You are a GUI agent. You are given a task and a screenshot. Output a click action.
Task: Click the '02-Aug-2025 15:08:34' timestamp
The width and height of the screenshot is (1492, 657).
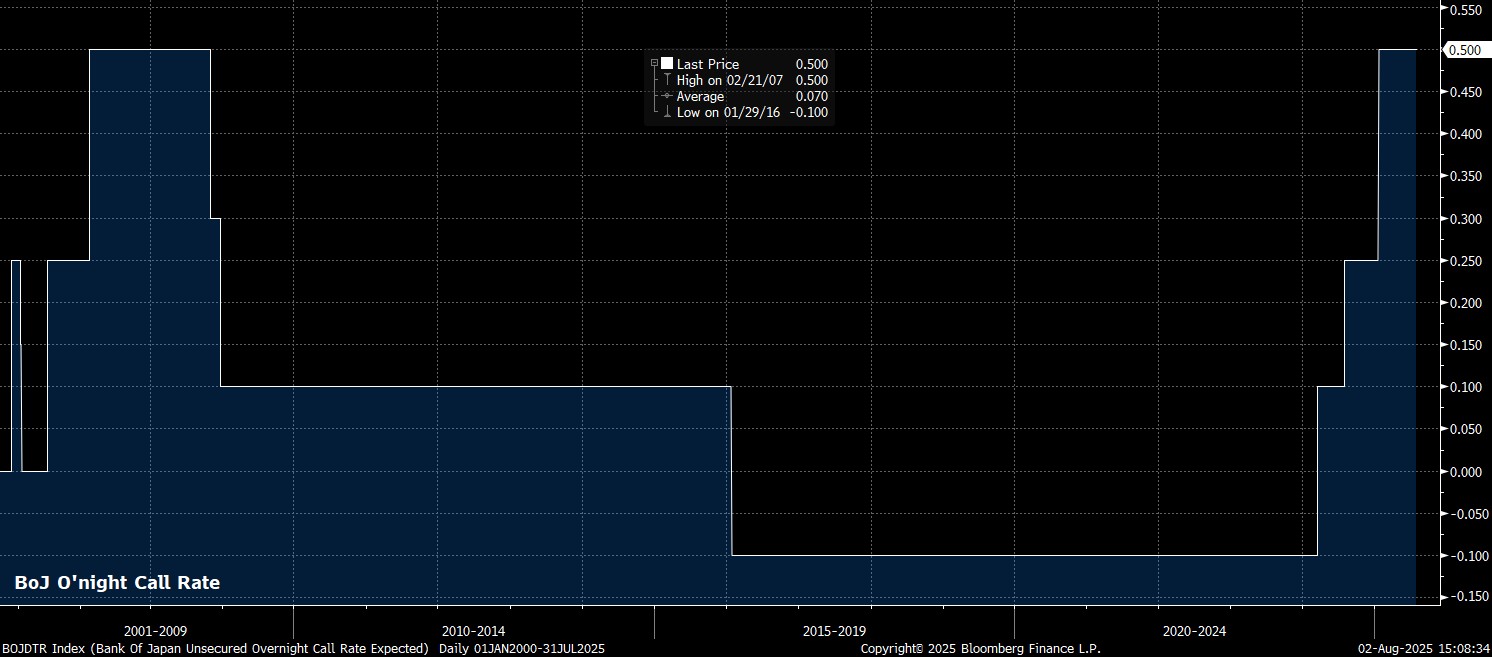click(1424, 649)
